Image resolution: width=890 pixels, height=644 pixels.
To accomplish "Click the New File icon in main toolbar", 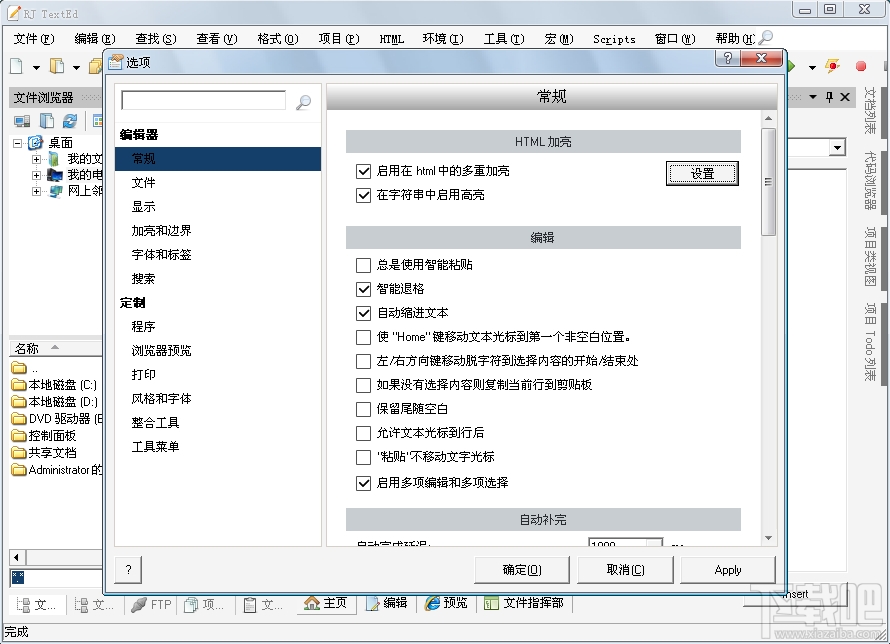I will (16, 66).
